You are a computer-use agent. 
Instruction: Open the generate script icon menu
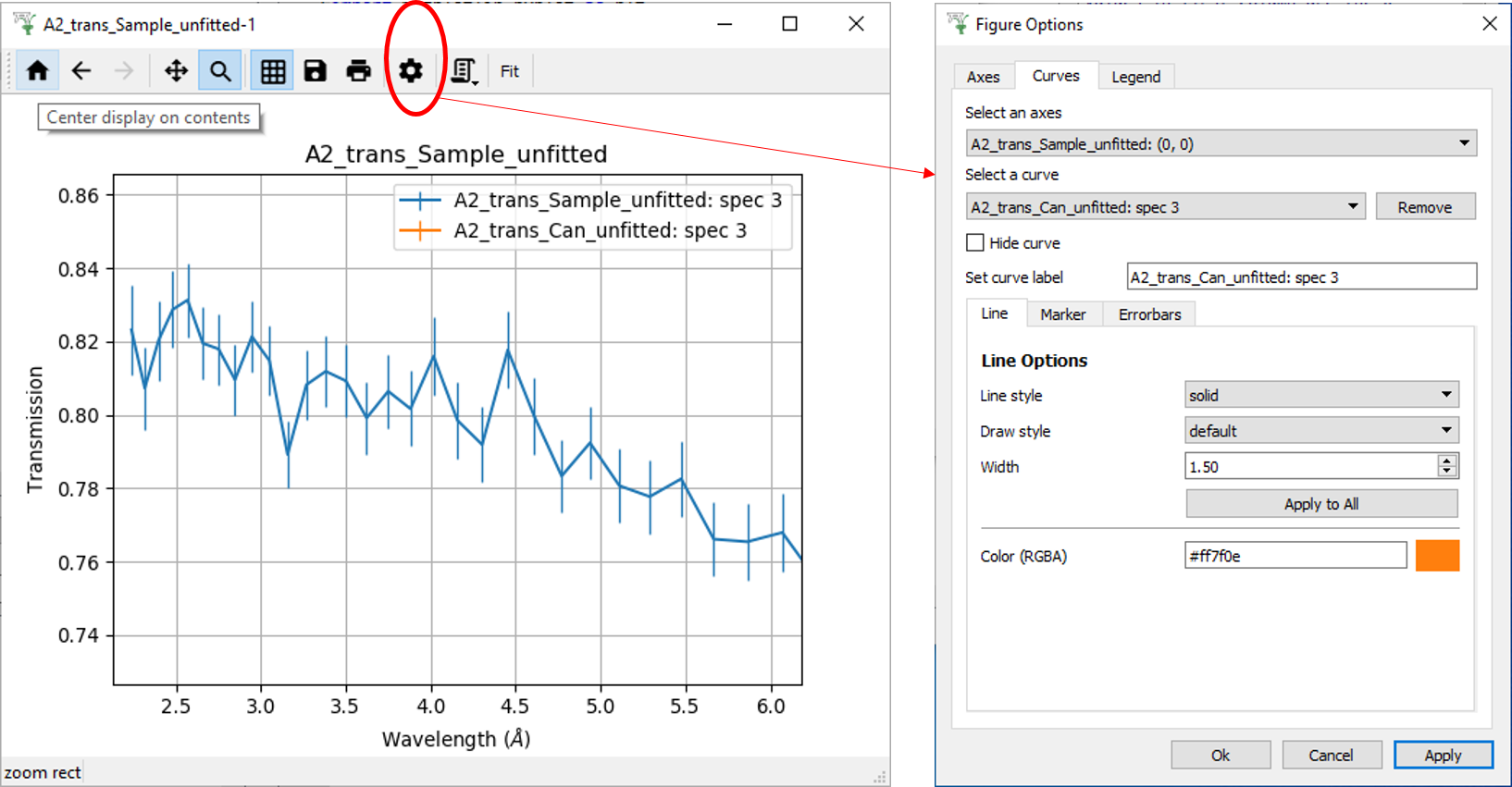(x=465, y=71)
